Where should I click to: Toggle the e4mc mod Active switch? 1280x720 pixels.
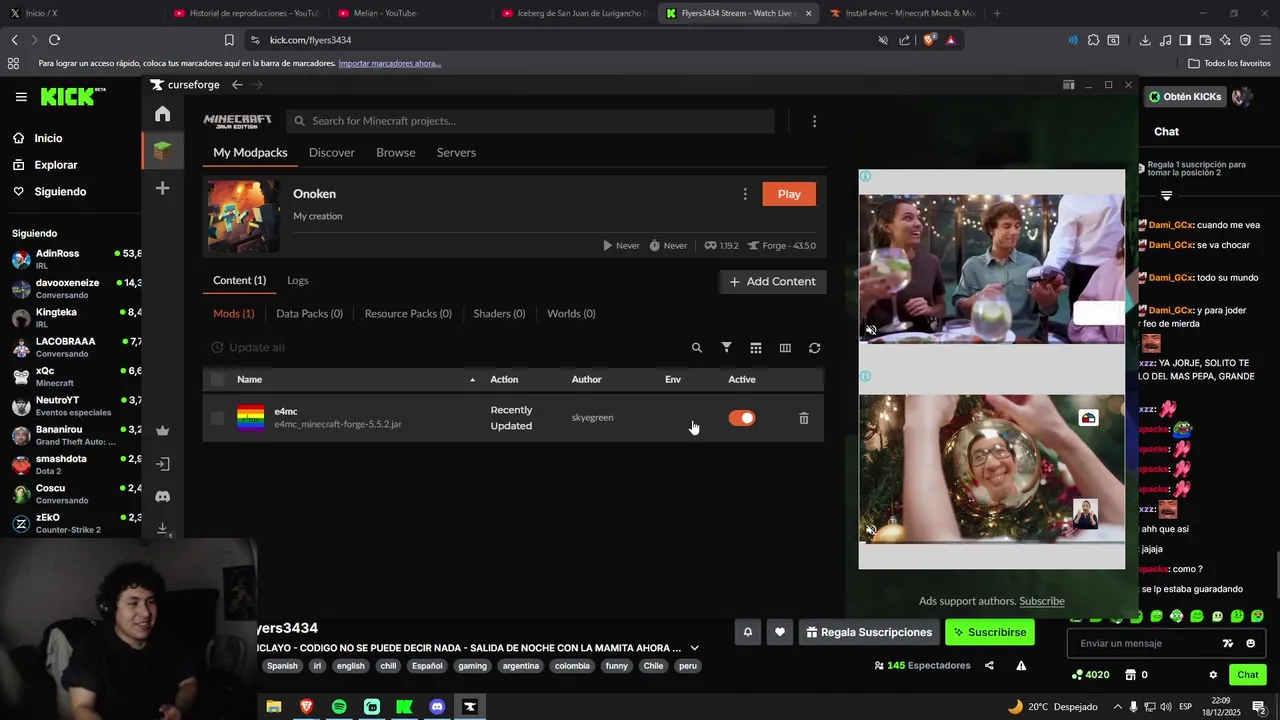tap(741, 418)
